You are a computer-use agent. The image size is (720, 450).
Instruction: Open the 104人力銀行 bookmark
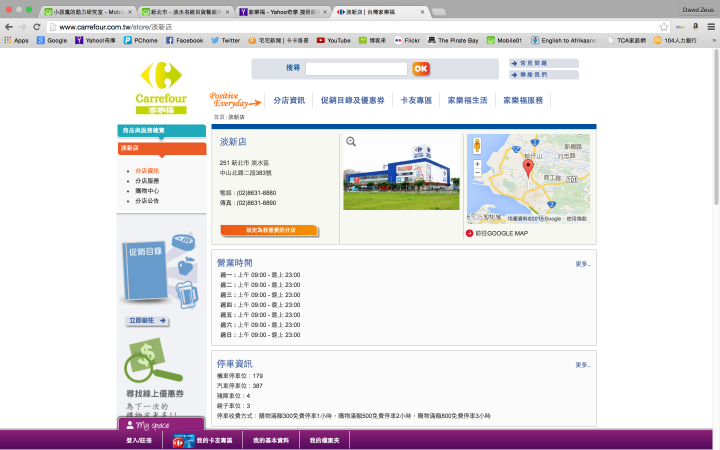coord(675,40)
